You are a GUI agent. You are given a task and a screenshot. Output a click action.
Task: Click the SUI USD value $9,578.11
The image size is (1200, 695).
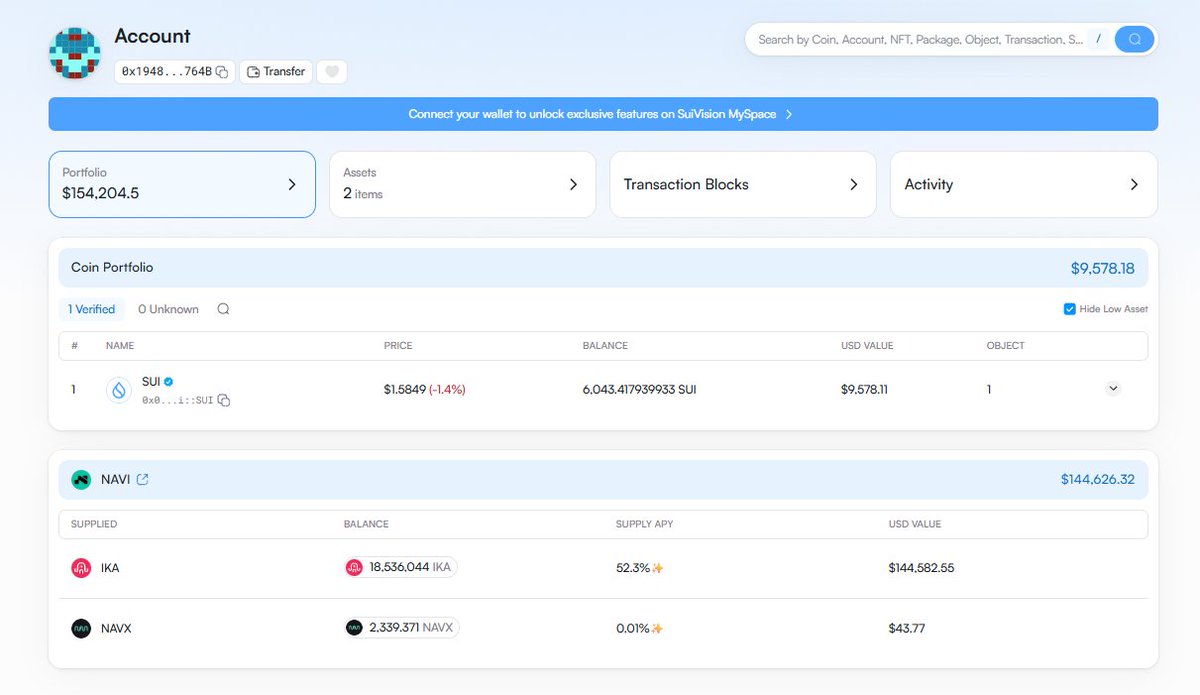864,389
